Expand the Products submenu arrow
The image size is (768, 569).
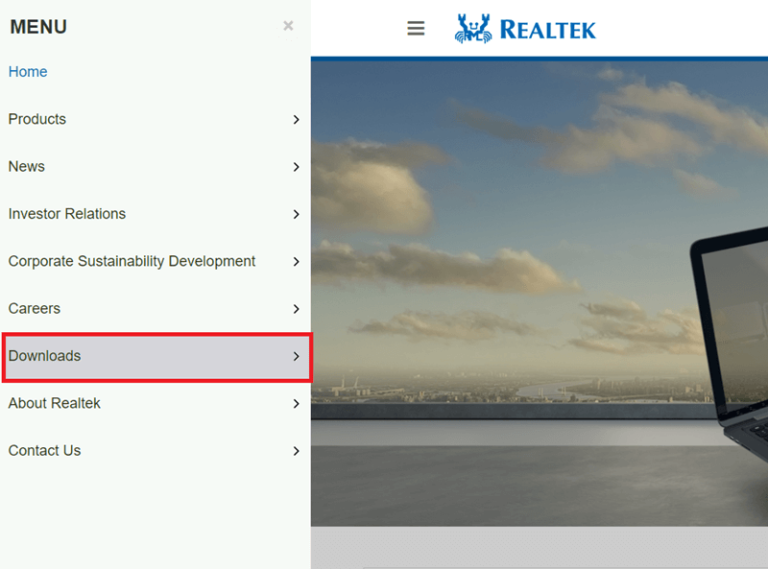click(296, 120)
